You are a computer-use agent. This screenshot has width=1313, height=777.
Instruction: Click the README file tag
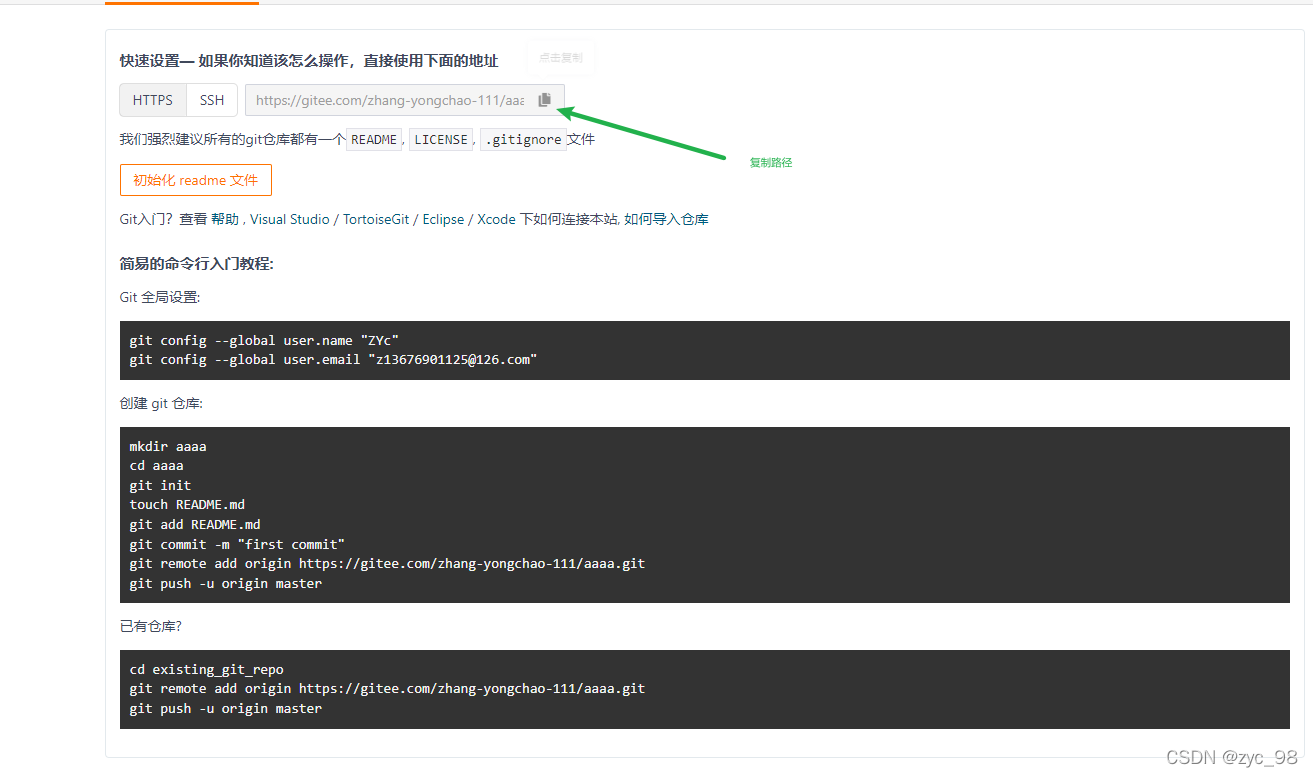point(374,140)
